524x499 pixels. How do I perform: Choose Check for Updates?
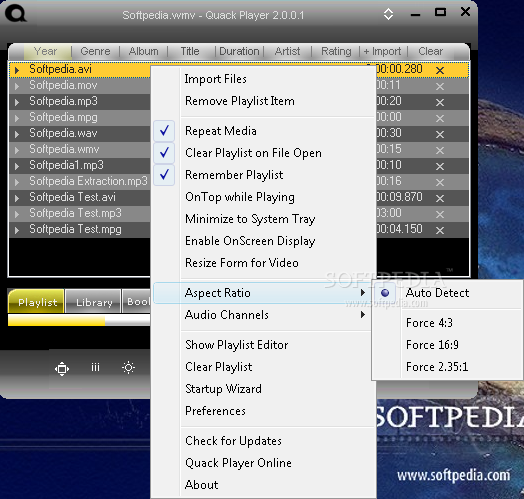tap(264, 441)
